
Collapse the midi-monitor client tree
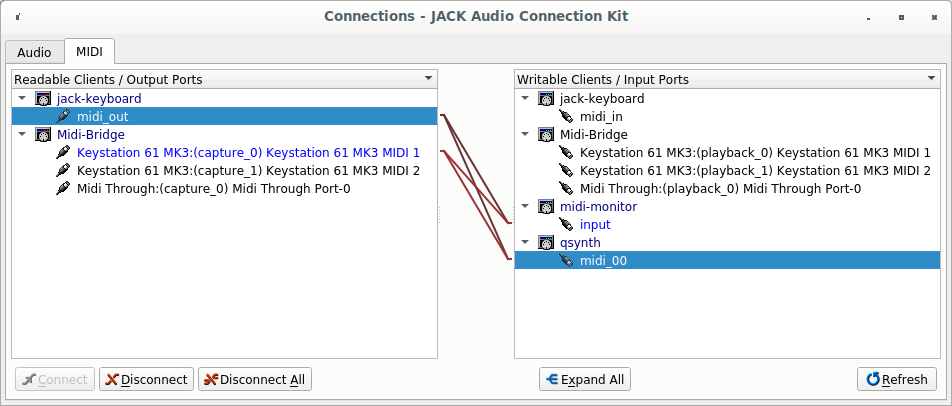526,207
